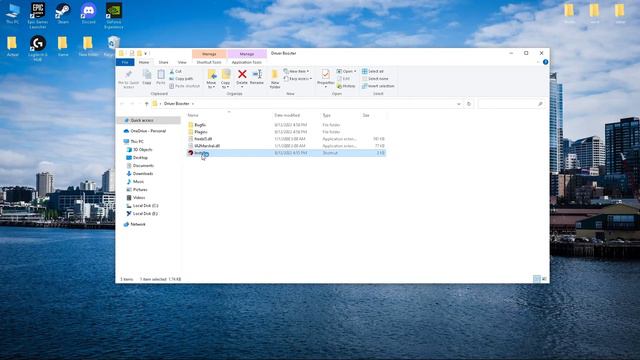
Task: Switch to large icons view button
Action: tap(544, 279)
